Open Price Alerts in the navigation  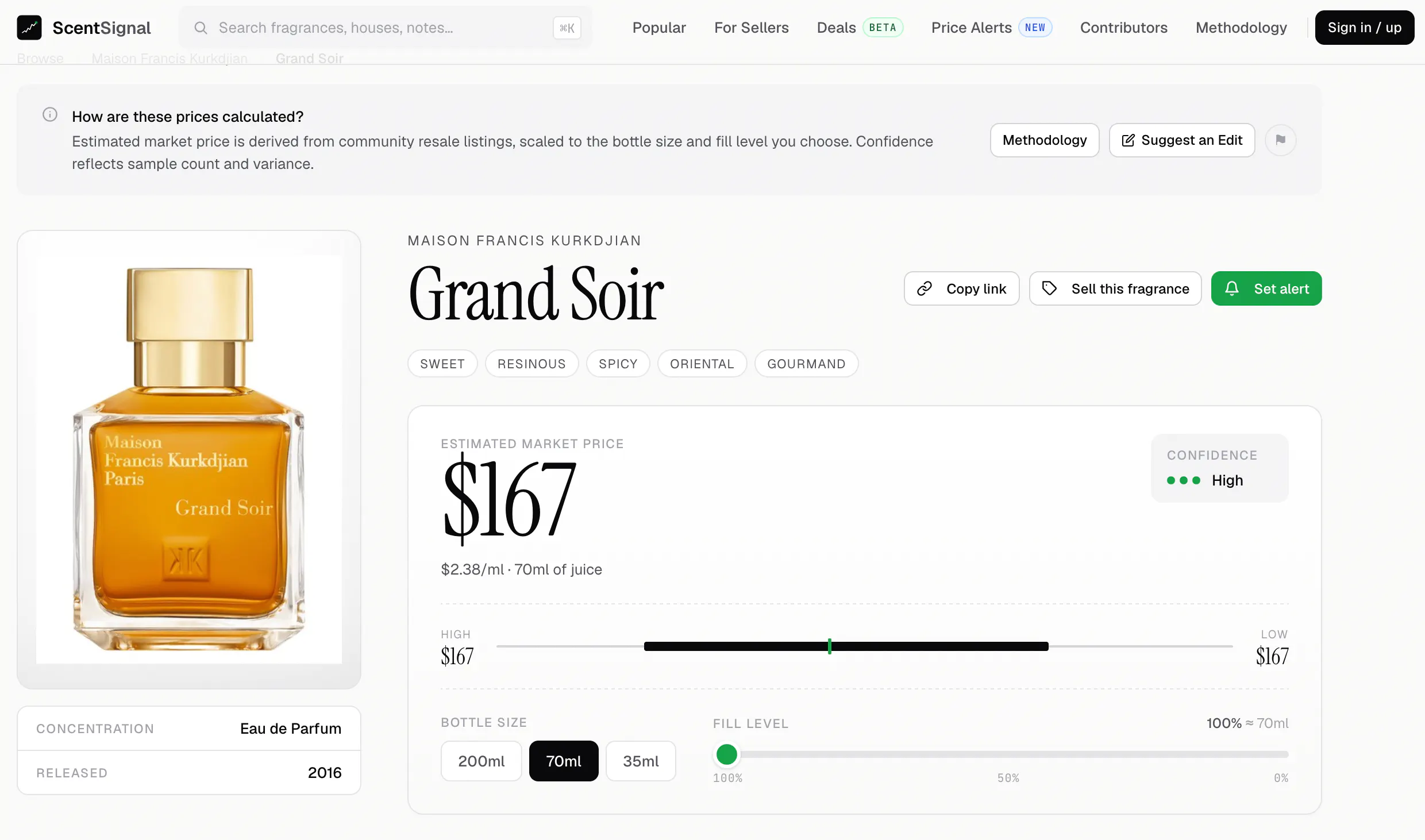[x=972, y=28]
